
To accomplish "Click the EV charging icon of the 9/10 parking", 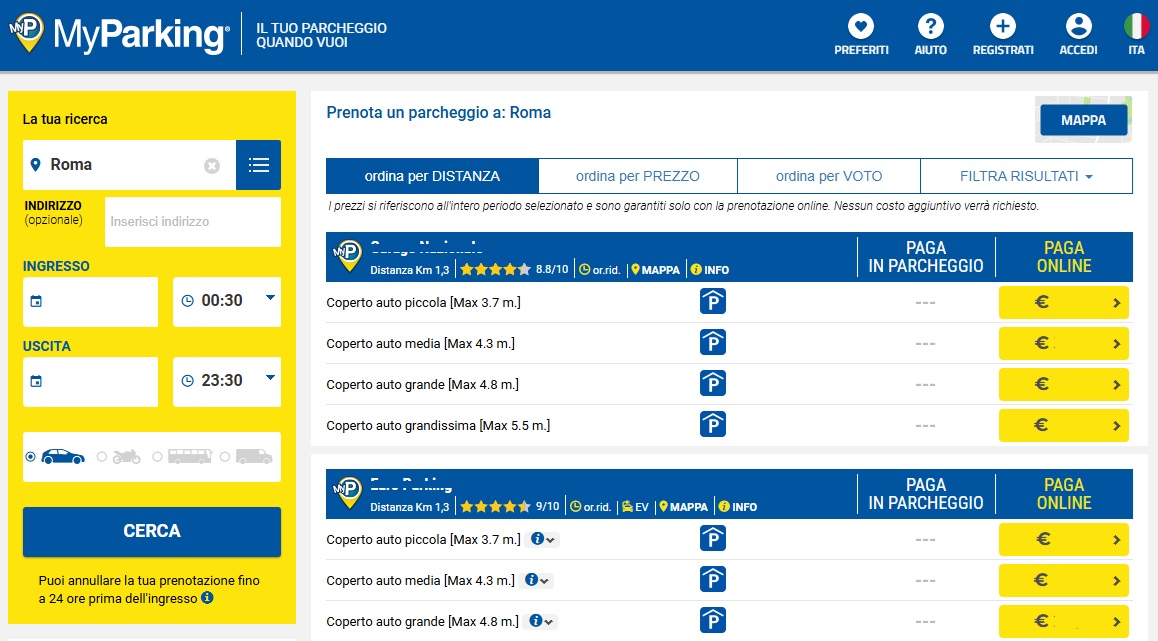I will [635, 507].
